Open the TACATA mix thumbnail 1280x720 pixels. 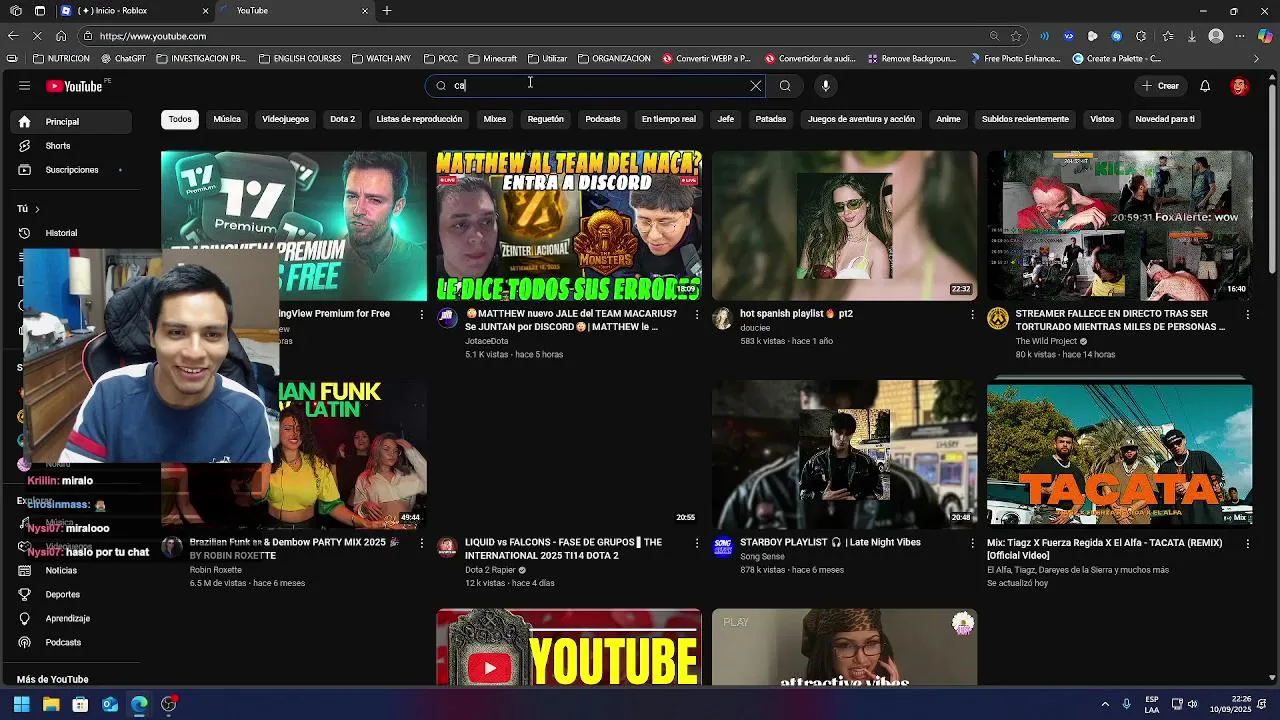1119,455
